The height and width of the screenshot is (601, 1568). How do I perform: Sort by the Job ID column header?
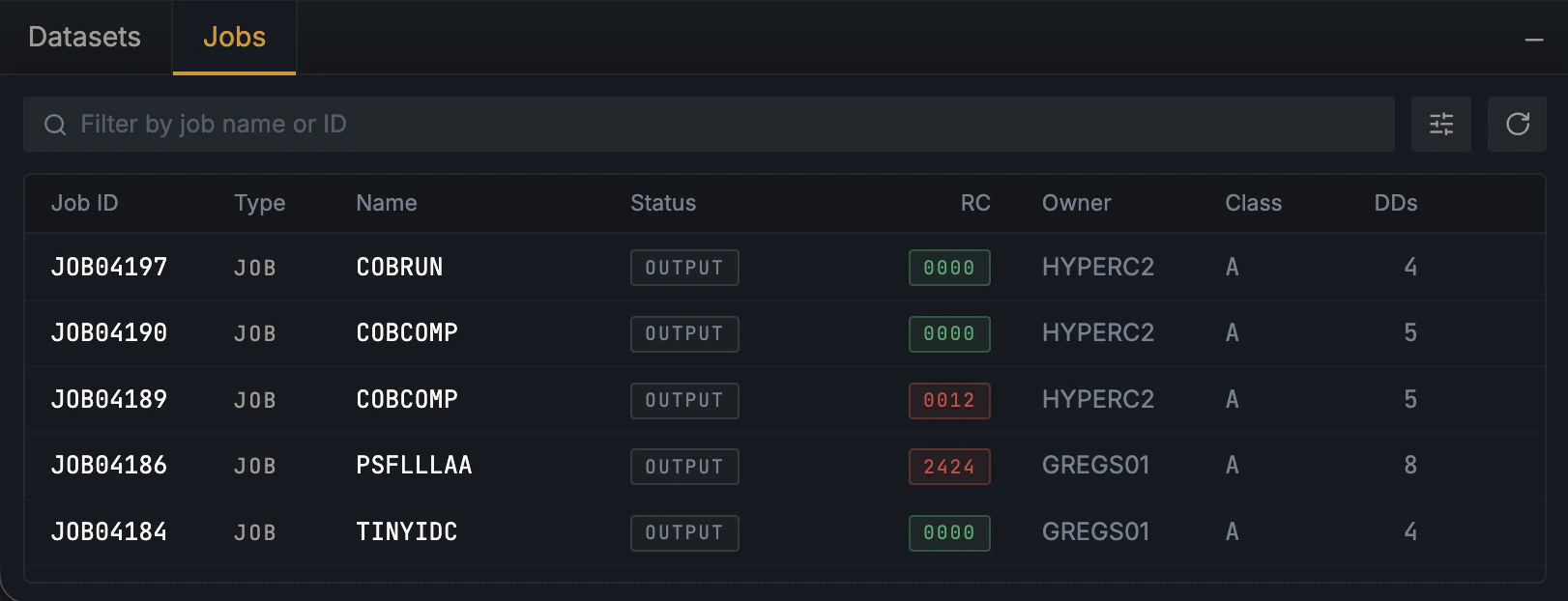[x=84, y=203]
